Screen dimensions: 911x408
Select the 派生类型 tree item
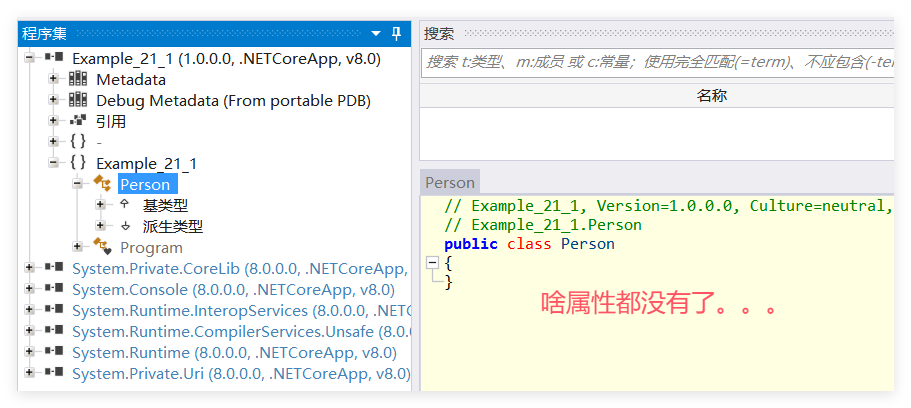coord(173,226)
